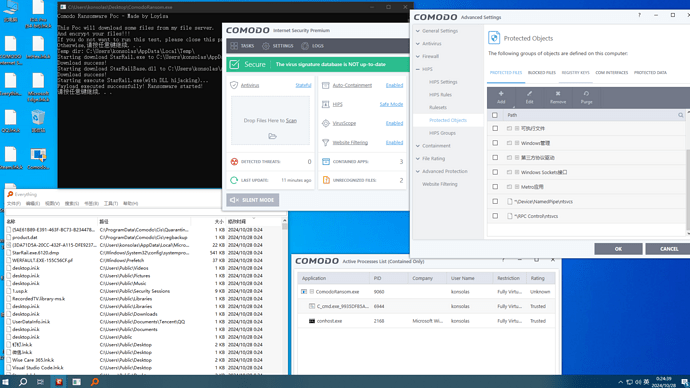Switch to COM Interfaces tab

612,73
